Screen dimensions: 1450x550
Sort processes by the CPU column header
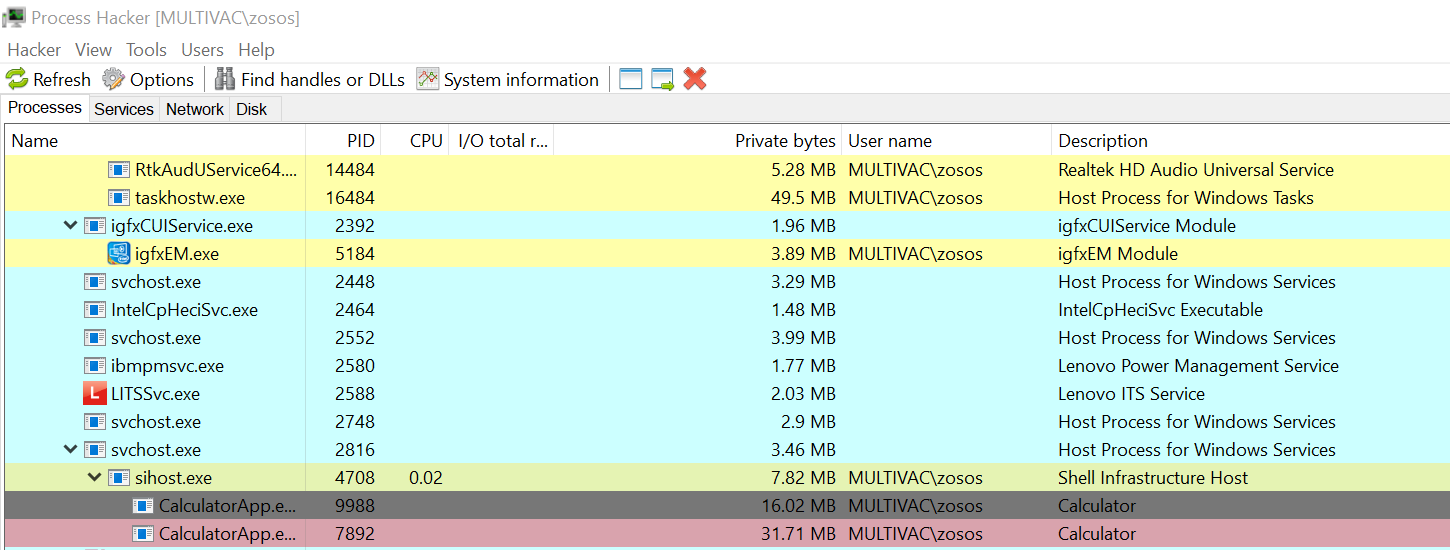426,141
